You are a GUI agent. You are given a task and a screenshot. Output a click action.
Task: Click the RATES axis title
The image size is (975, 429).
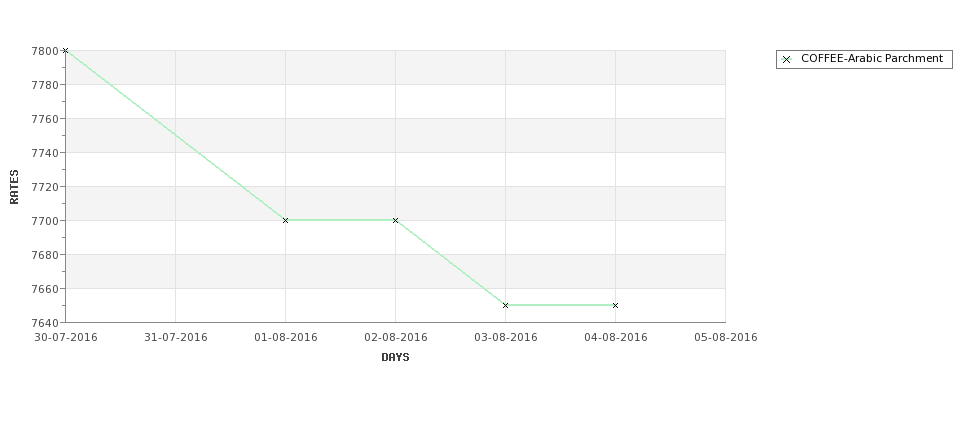pyautogui.click(x=14, y=187)
